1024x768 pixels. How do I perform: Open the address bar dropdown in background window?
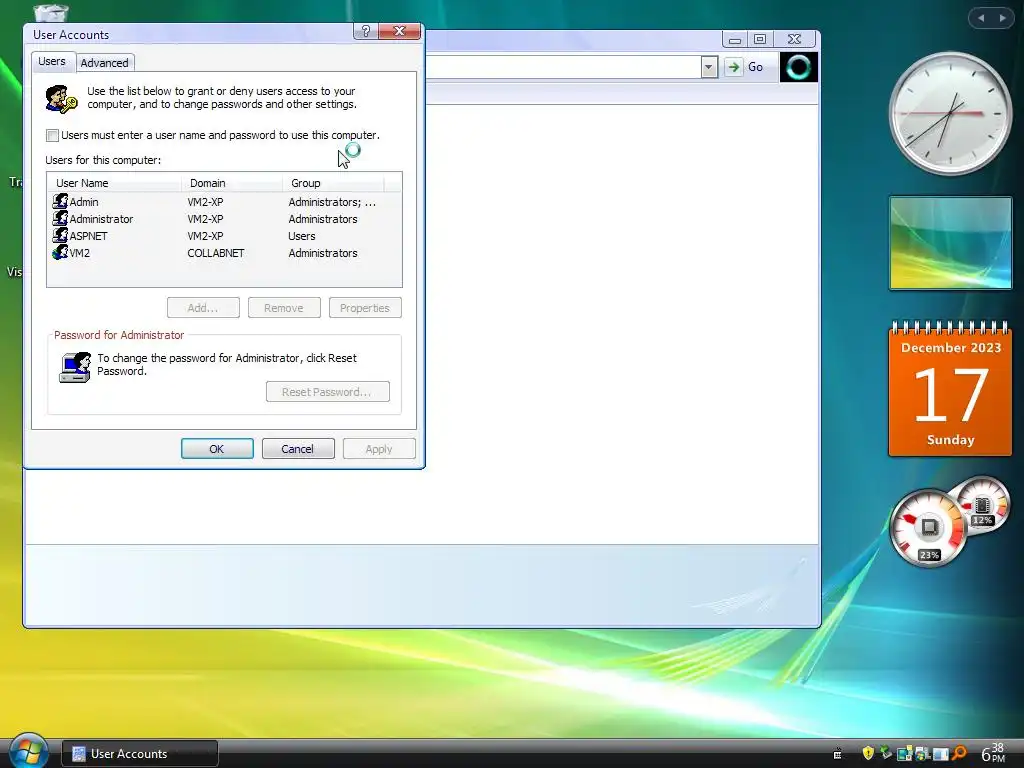[x=709, y=67]
